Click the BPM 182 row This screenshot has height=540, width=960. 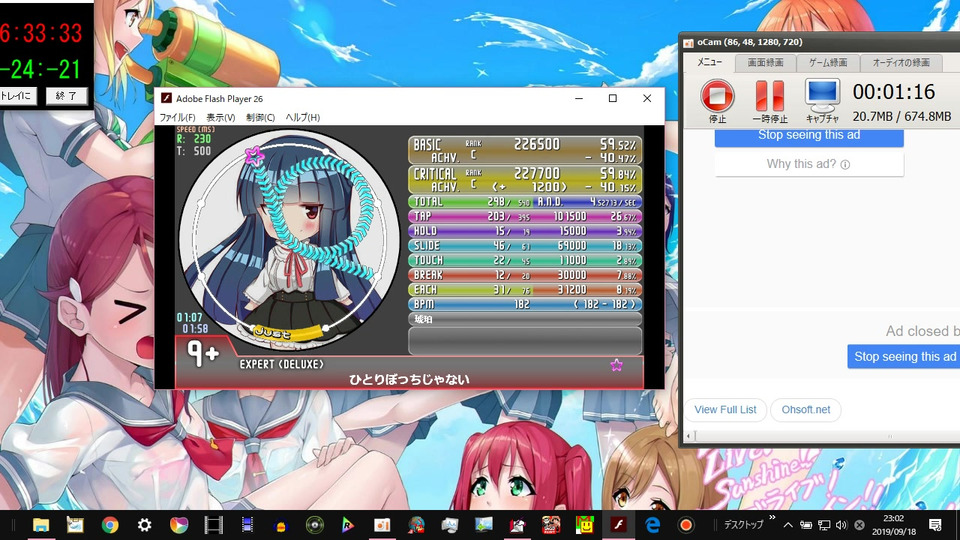click(x=525, y=304)
